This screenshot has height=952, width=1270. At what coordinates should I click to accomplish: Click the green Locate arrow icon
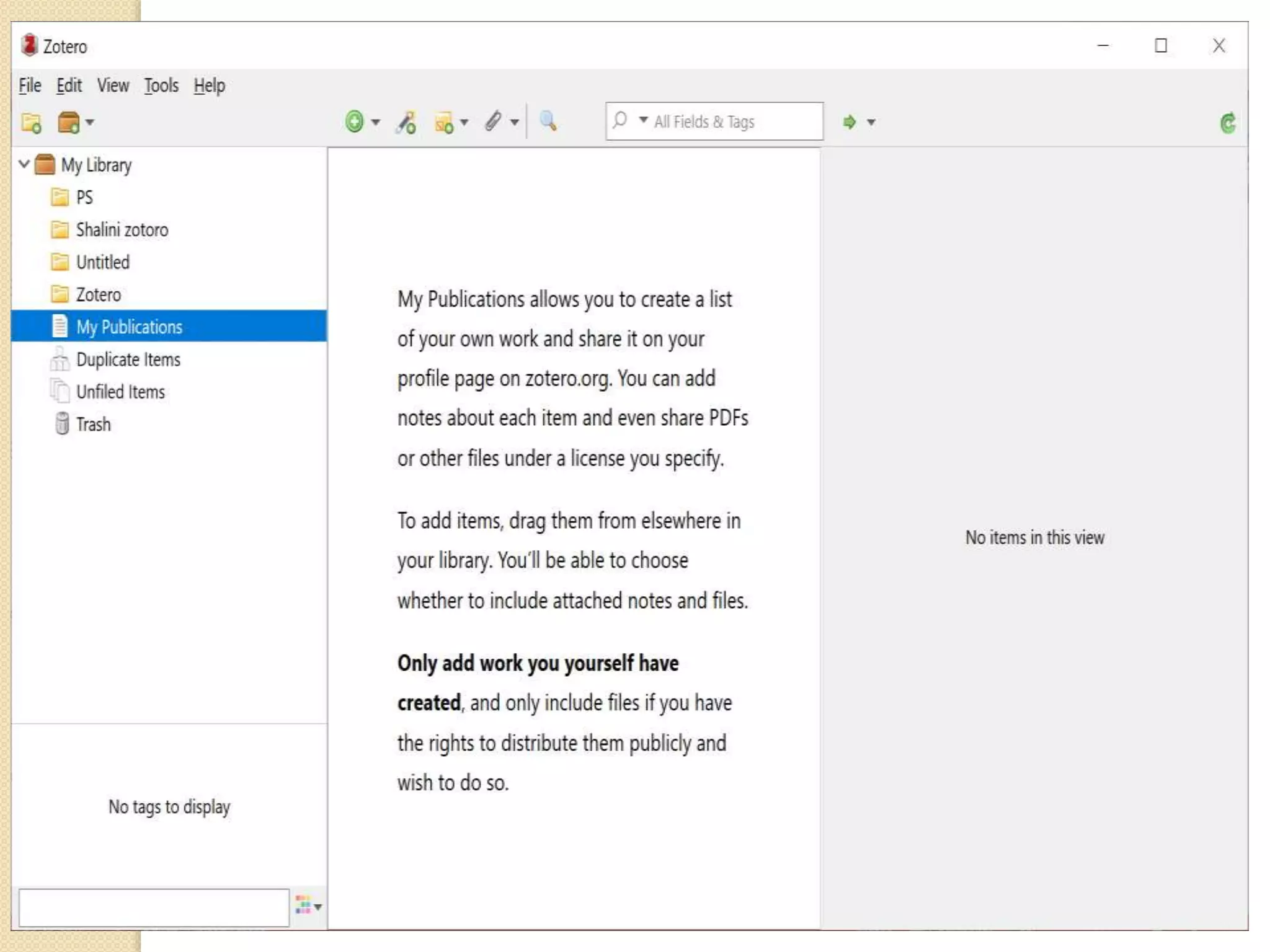click(x=850, y=122)
